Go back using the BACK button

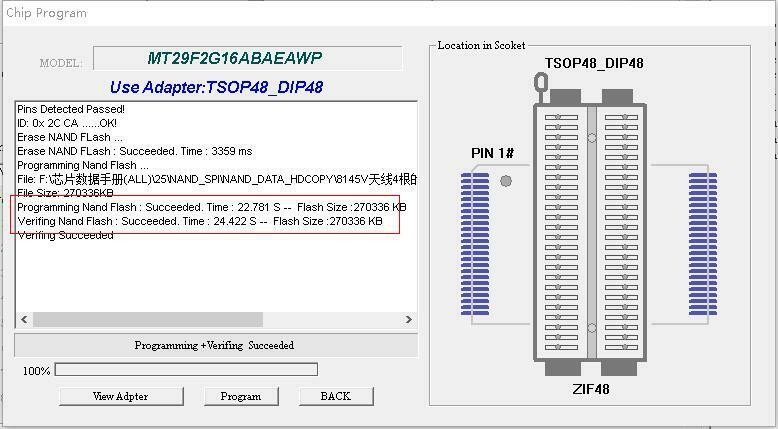335,396
